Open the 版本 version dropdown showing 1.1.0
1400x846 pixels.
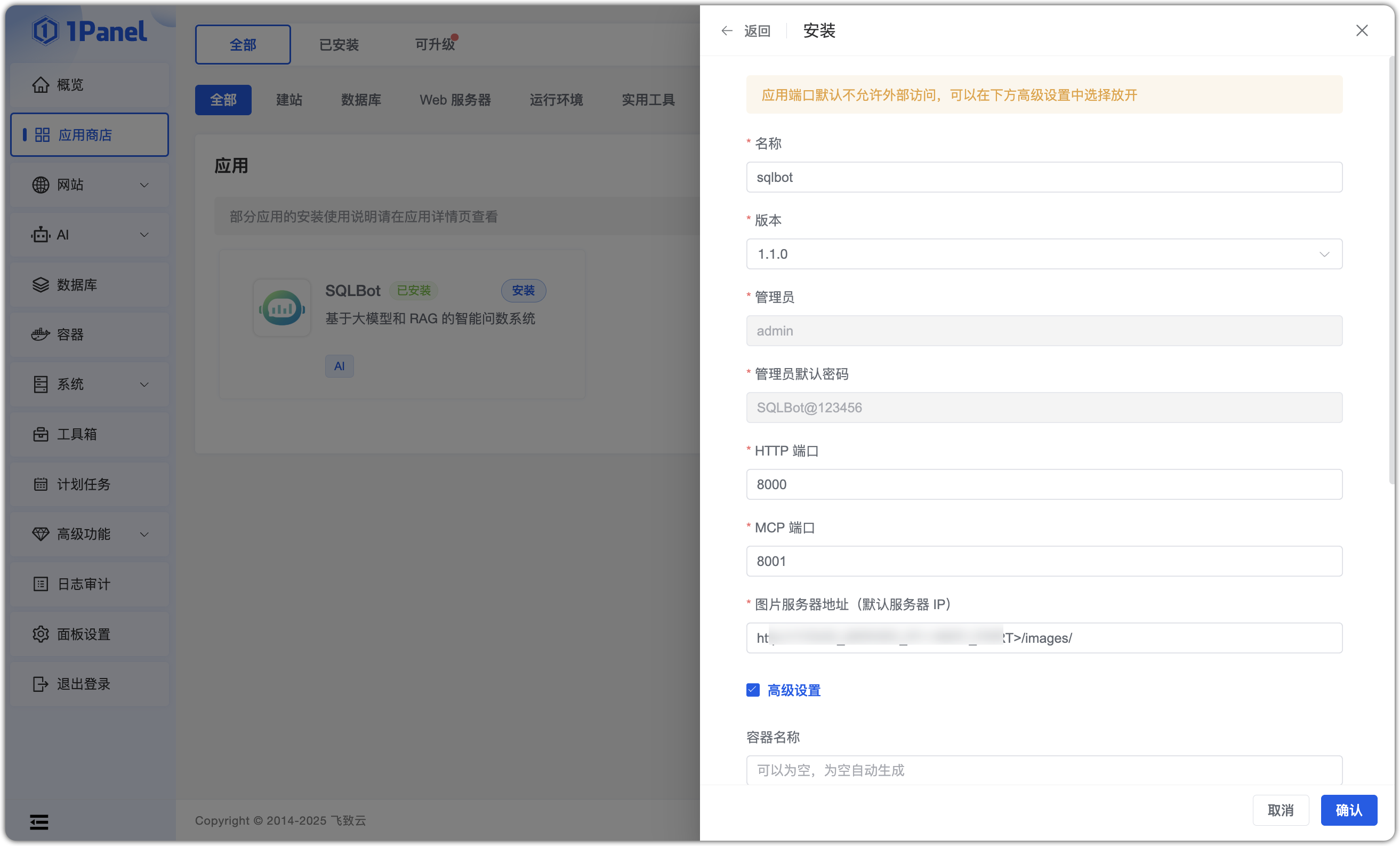coord(1324,254)
